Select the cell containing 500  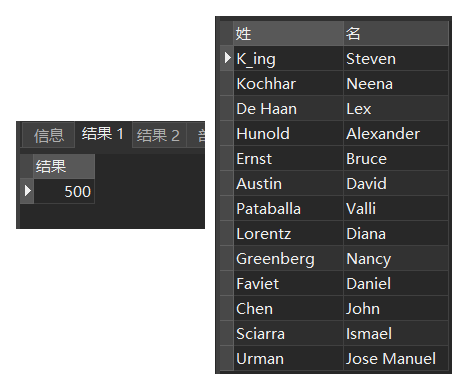[x=64, y=191]
